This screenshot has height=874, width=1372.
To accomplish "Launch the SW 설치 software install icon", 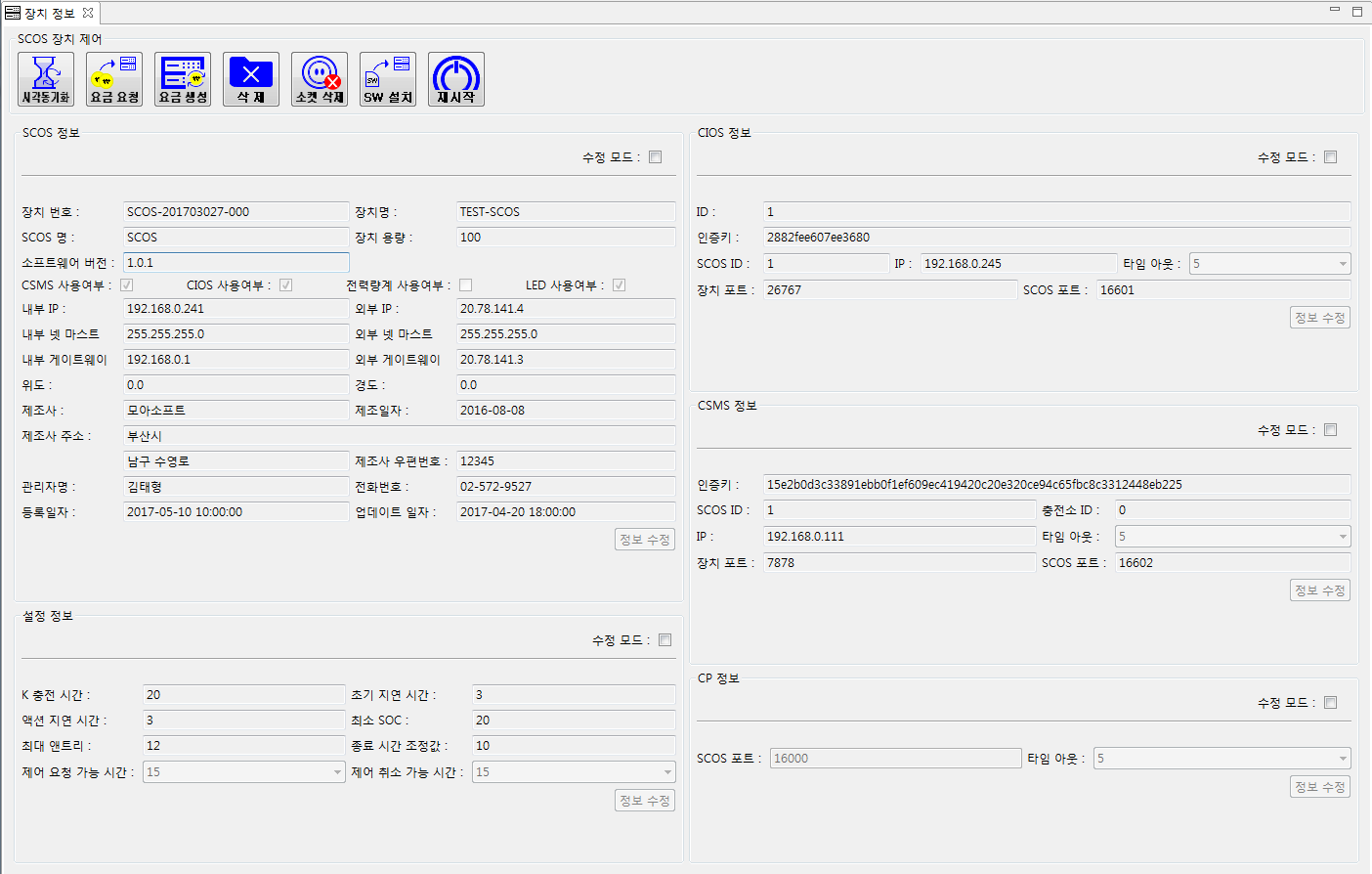I will coord(388,79).
